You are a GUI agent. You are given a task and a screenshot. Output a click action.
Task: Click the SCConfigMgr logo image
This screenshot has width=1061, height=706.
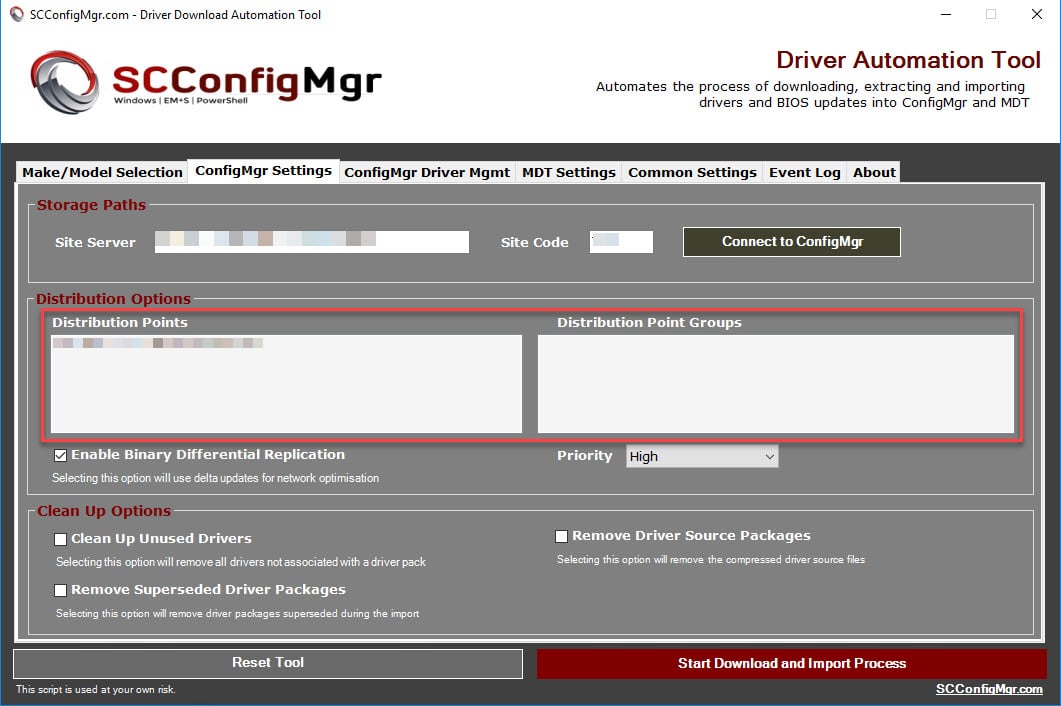coord(206,82)
